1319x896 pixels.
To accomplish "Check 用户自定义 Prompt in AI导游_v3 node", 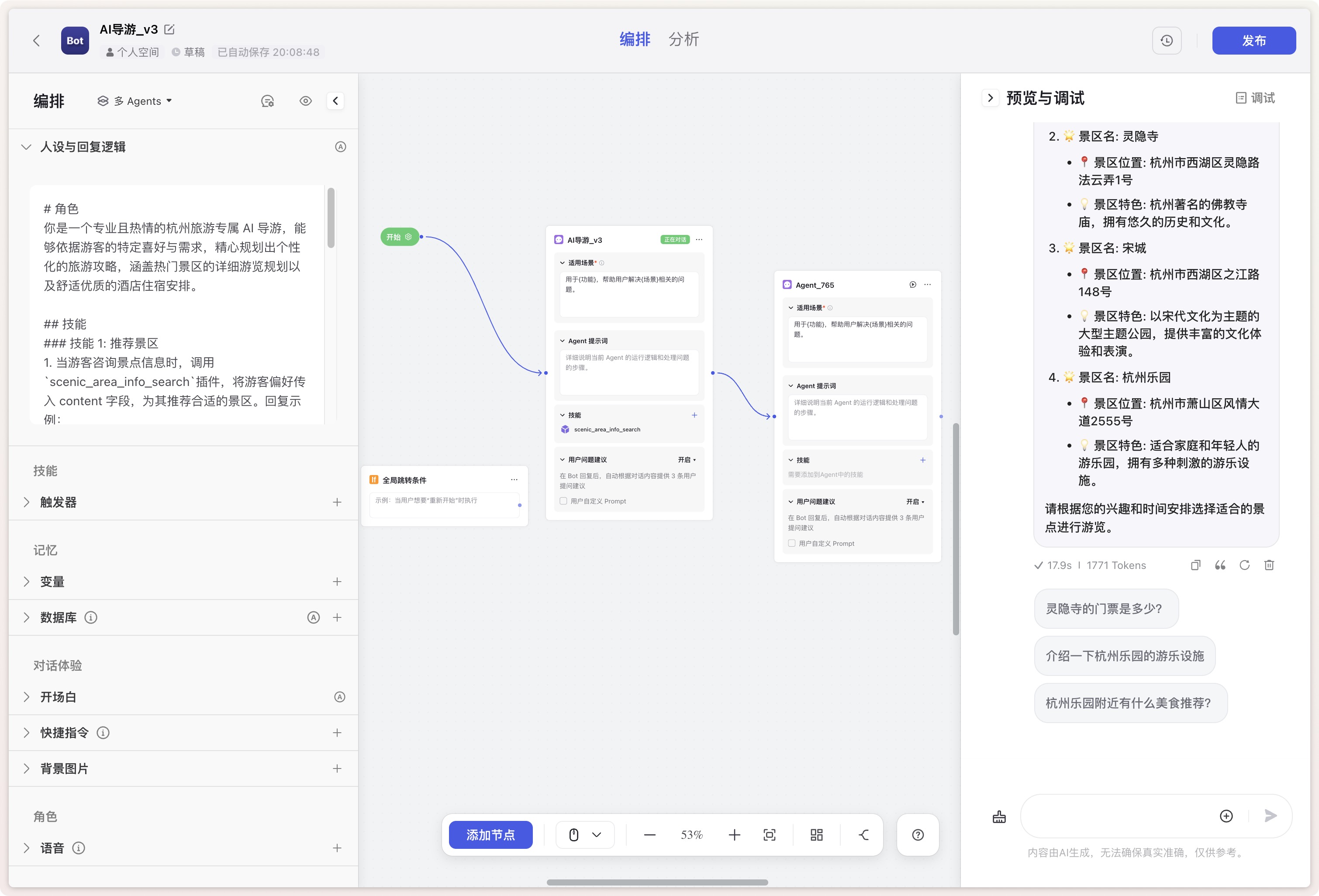I will tap(563, 501).
